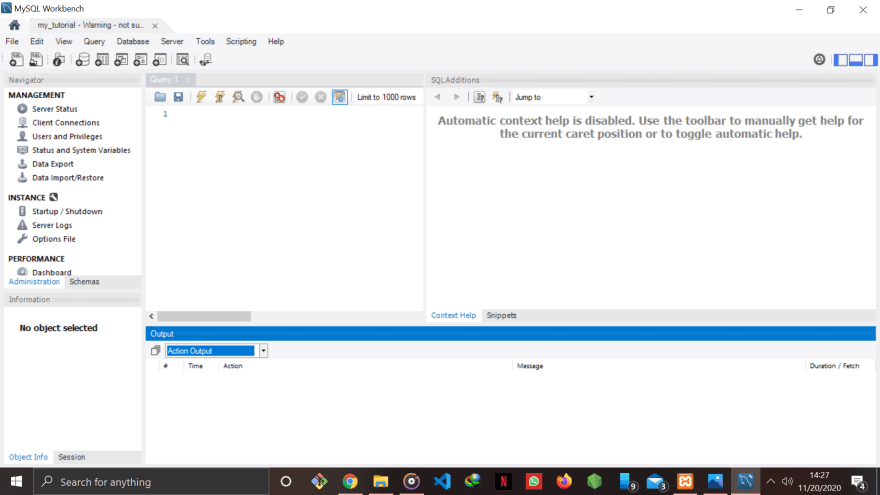This screenshot has height=495, width=880.
Task: Toggle the right sidebar panel visibility
Action: 870,59
